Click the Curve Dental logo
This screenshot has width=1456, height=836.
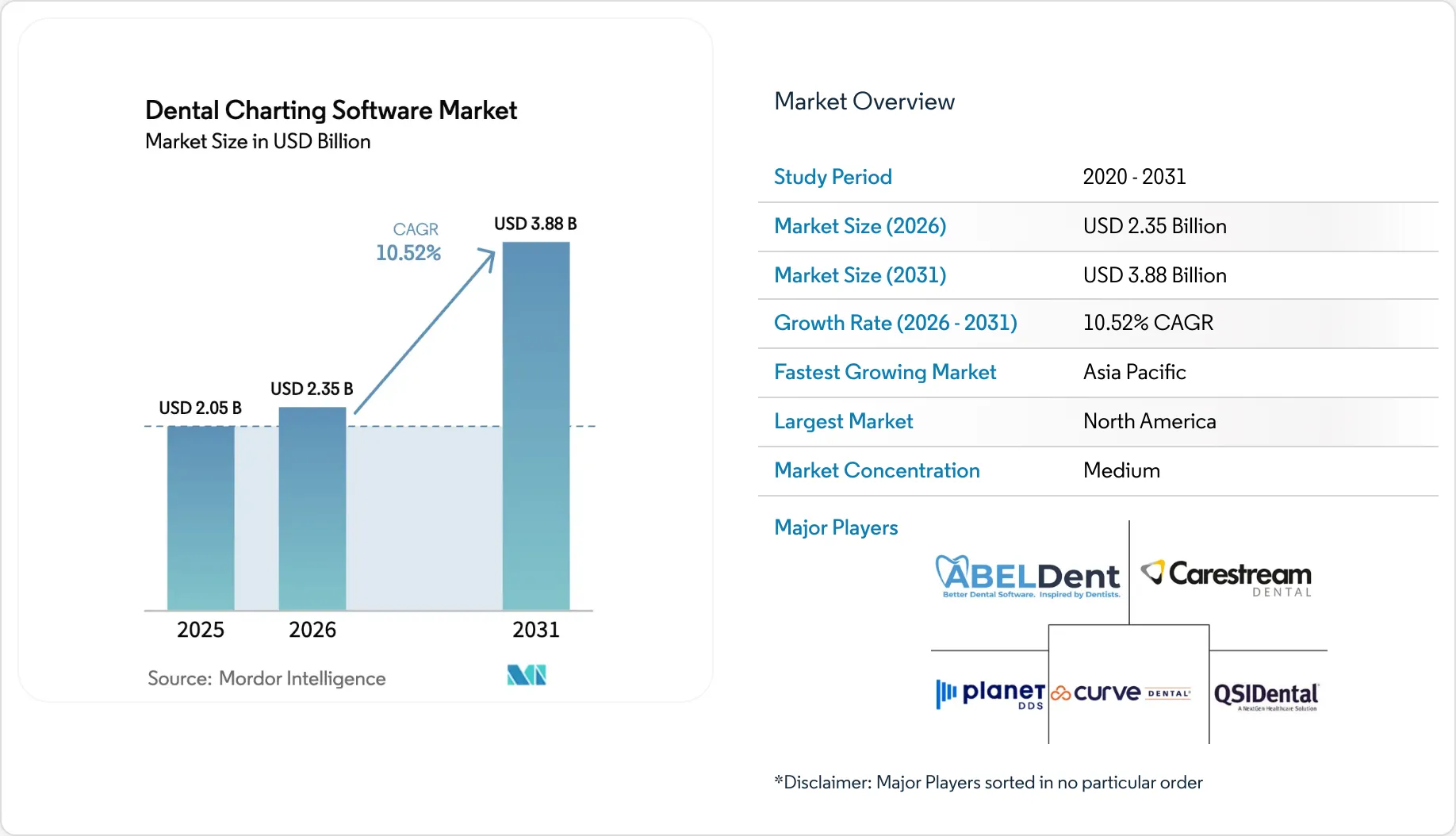tap(1121, 693)
